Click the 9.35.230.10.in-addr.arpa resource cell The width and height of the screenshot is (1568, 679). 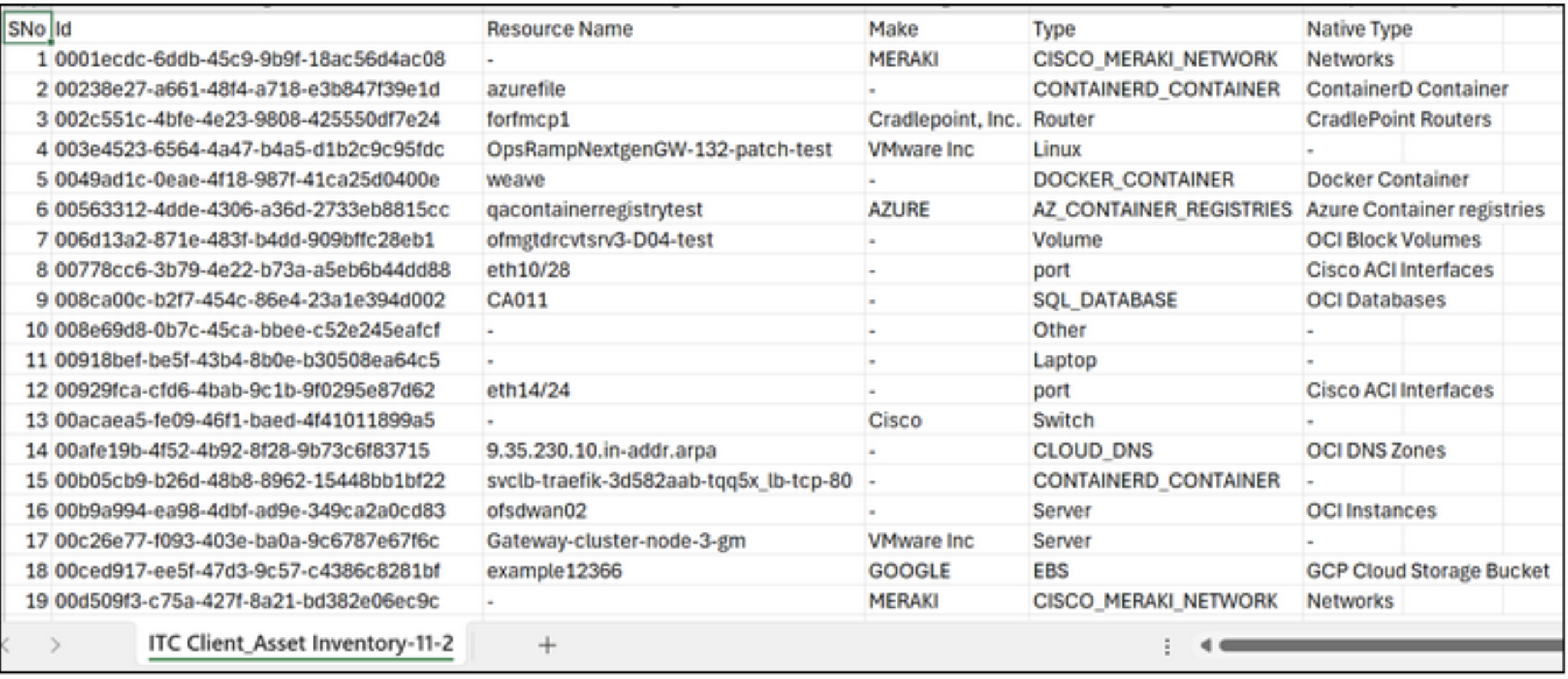(601, 451)
